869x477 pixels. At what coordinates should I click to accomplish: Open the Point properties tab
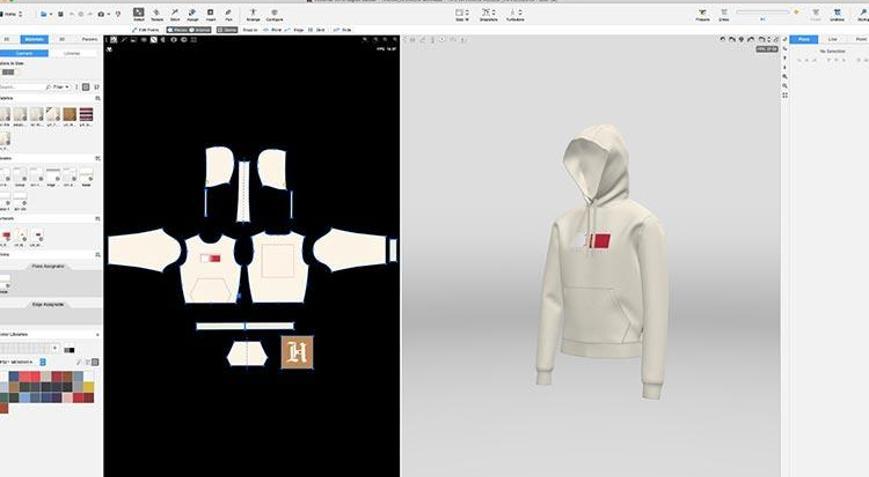[860, 39]
